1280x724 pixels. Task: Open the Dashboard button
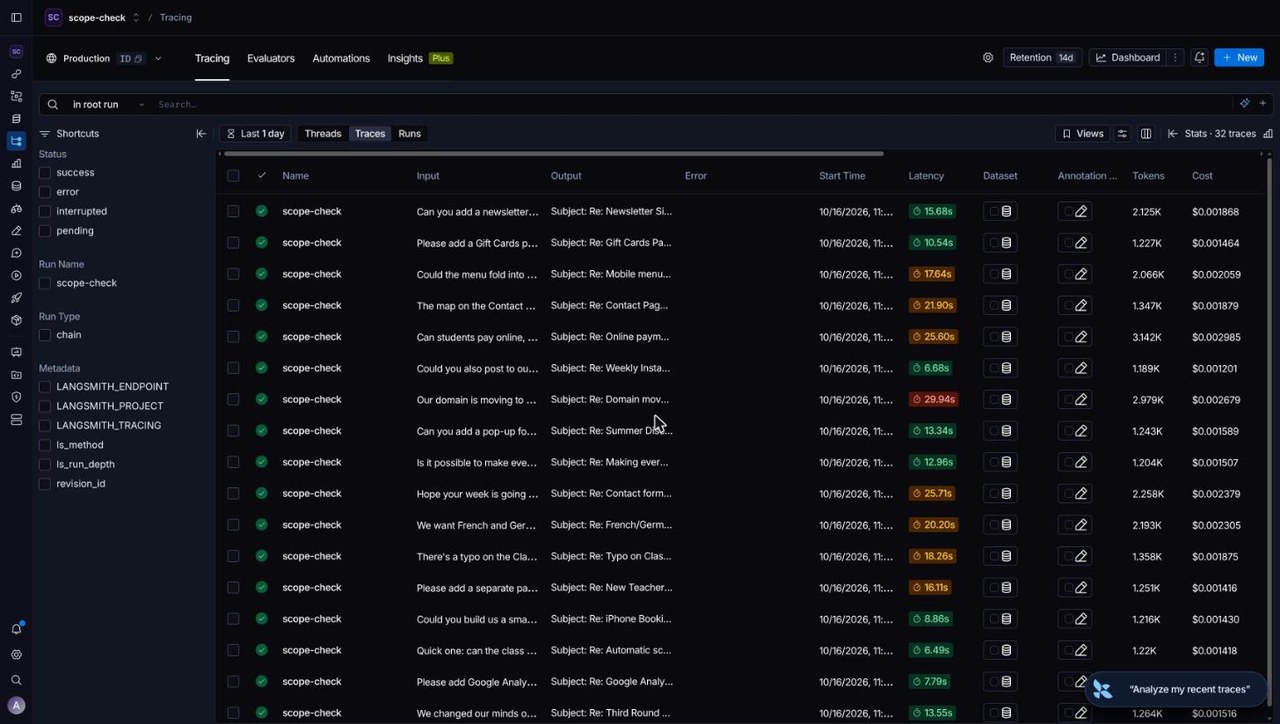point(1128,58)
